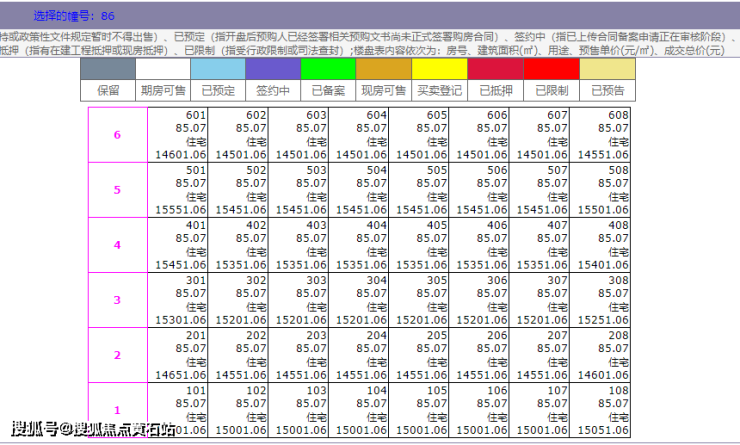Click the 现房可售 legend label
The image size is (740, 445).
pos(384,91)
